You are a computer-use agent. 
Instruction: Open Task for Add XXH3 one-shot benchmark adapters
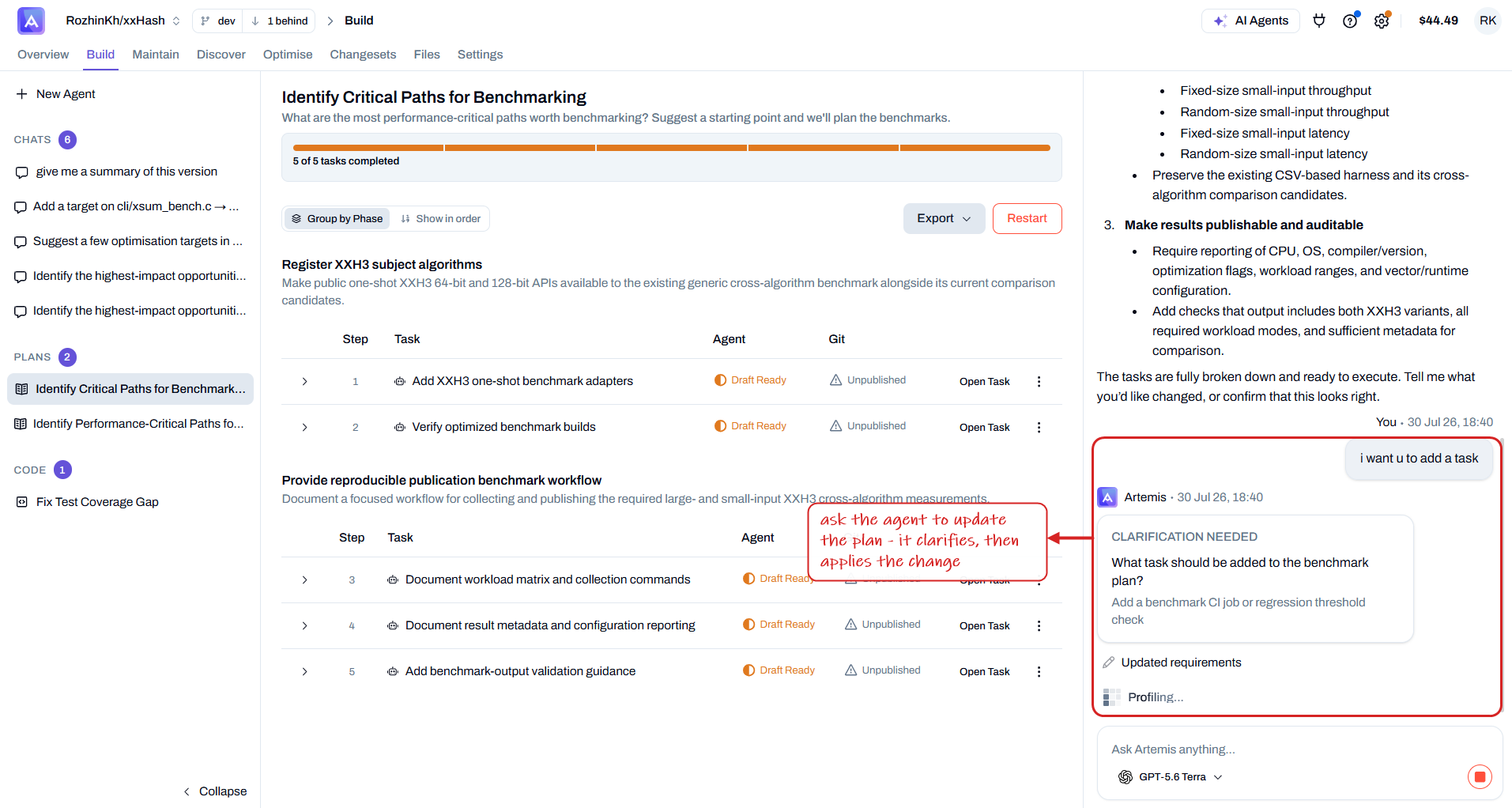coord(984,381)
